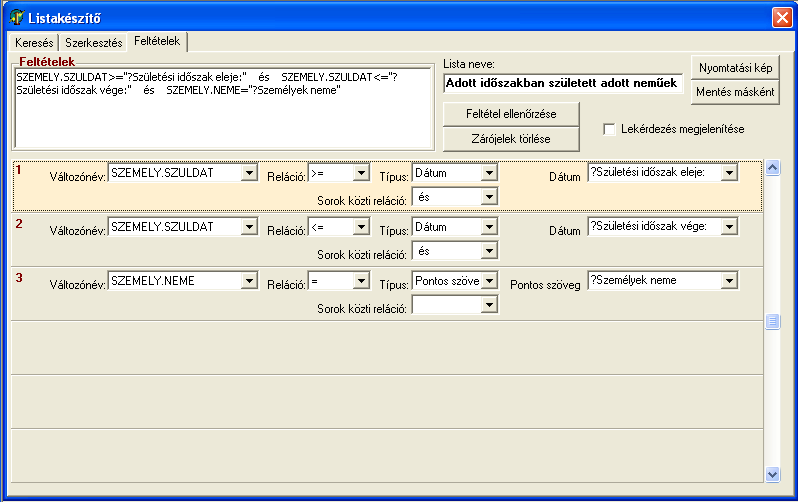Click the Listakészítő title bar app icon
This screenshot has width=798, height=502.
pyautogui.click(x=16, y=18)
